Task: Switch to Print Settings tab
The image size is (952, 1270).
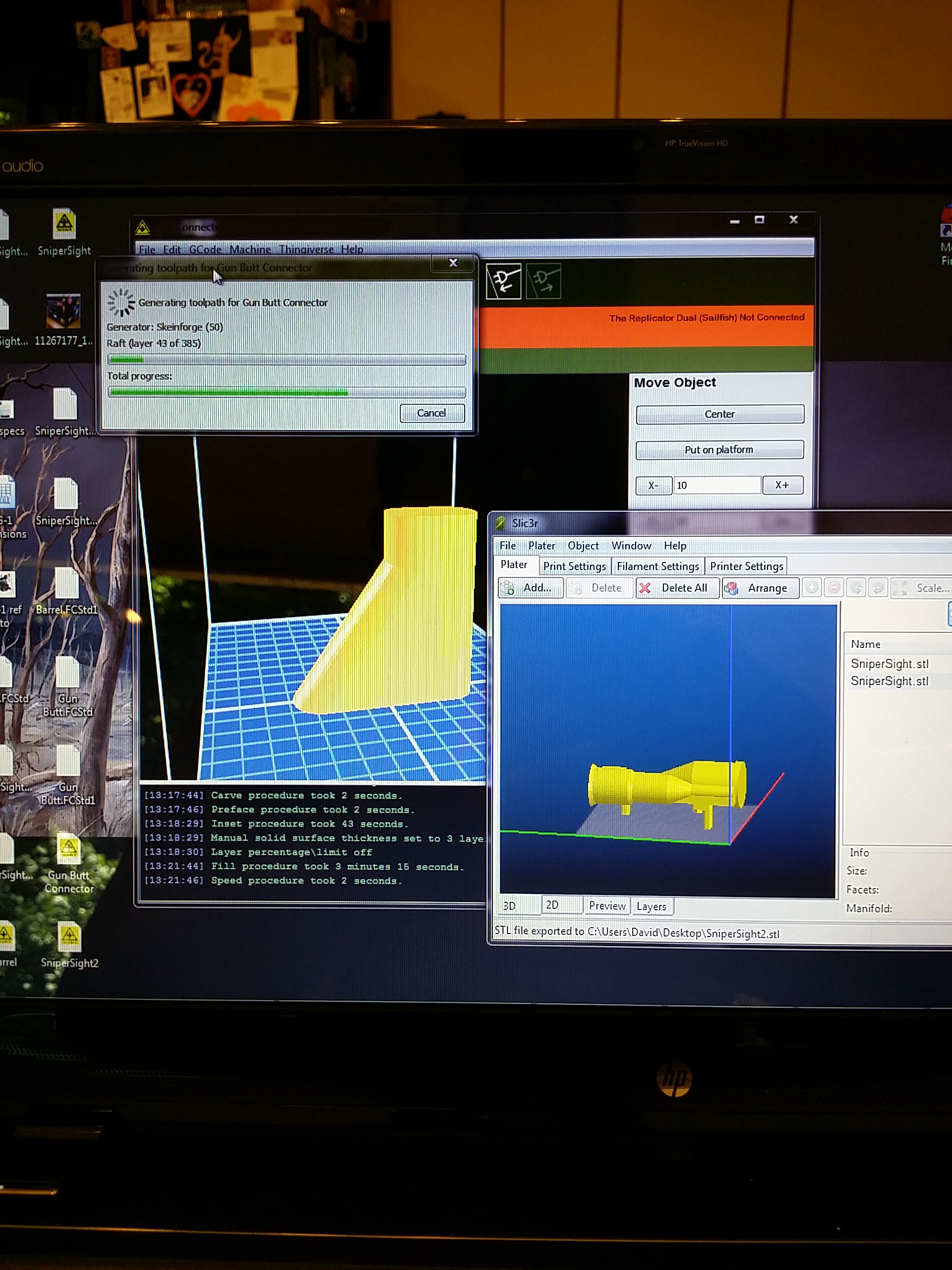Action: click(x=574, y=566)
